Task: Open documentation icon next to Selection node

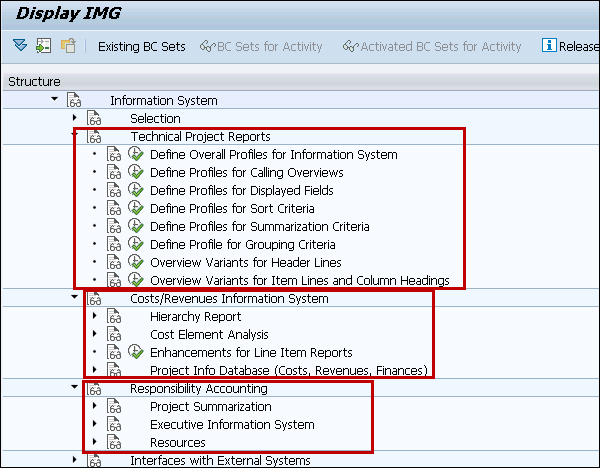Action: click(94, 119)
